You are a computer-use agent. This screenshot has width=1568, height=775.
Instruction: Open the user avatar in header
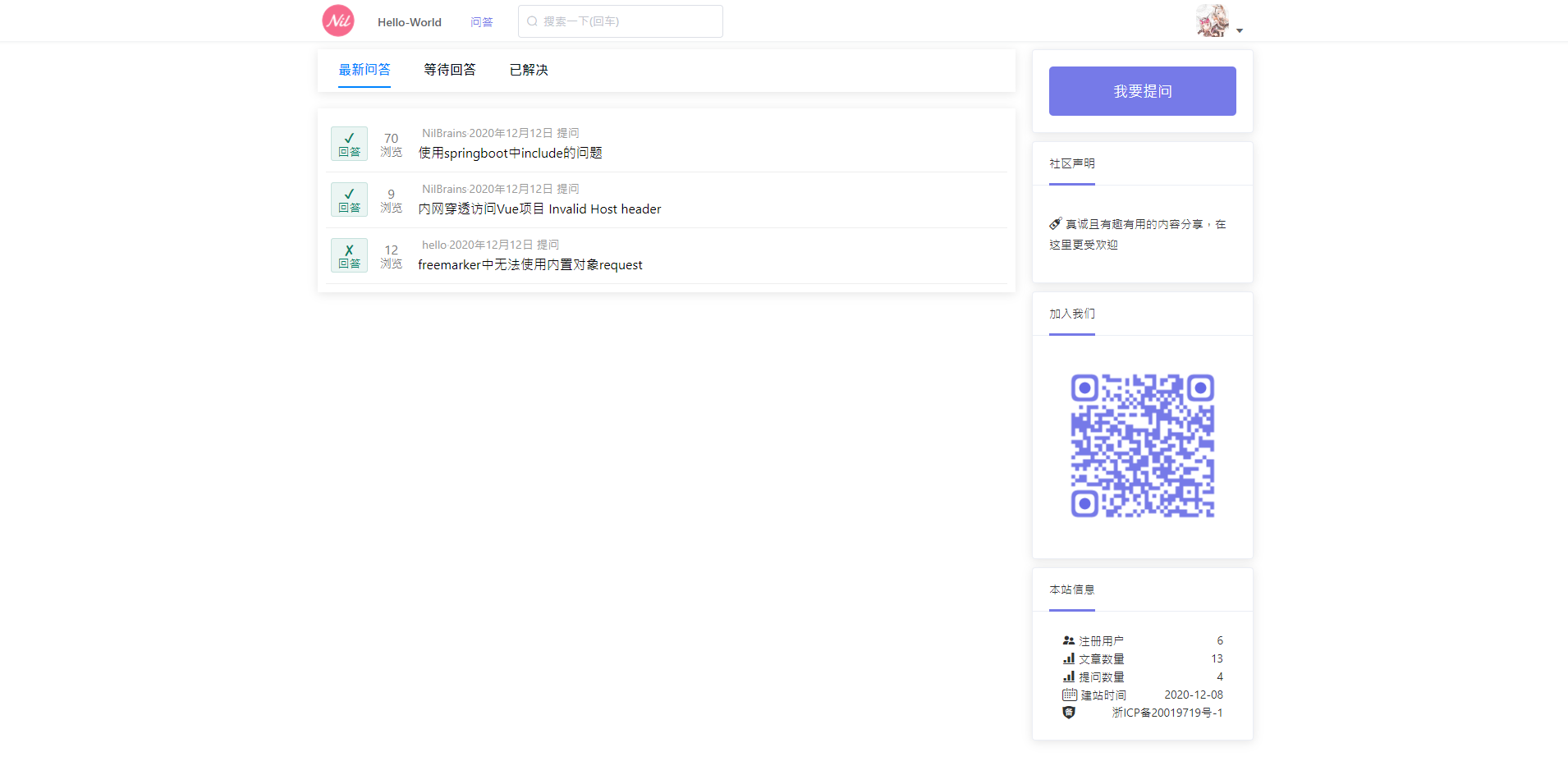click(x=1213, y=21)
